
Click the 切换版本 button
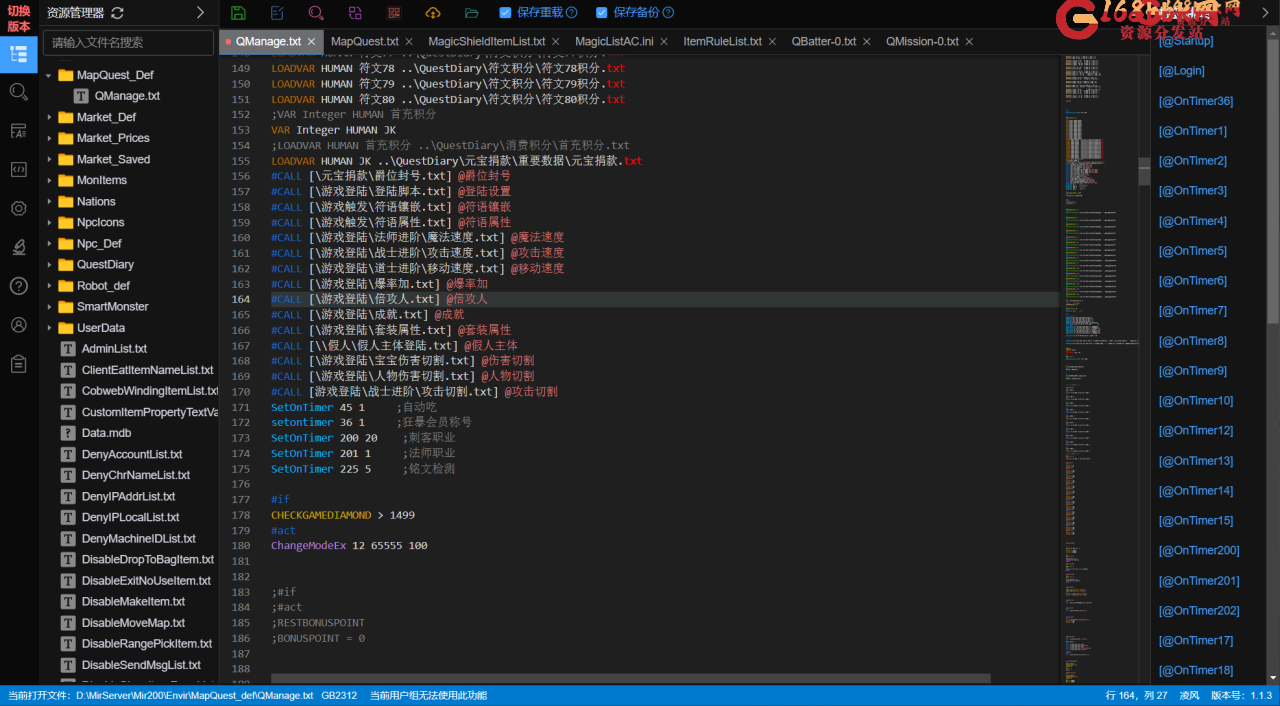click(x=18, y=19)
